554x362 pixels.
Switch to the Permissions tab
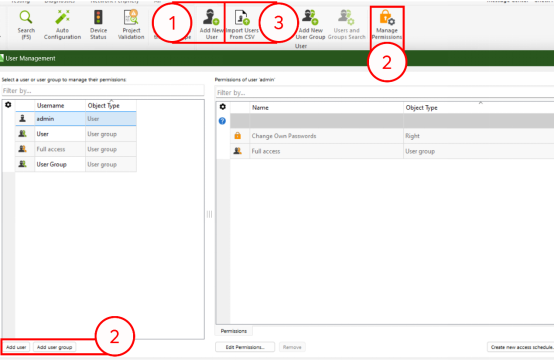tap(234, 331)
